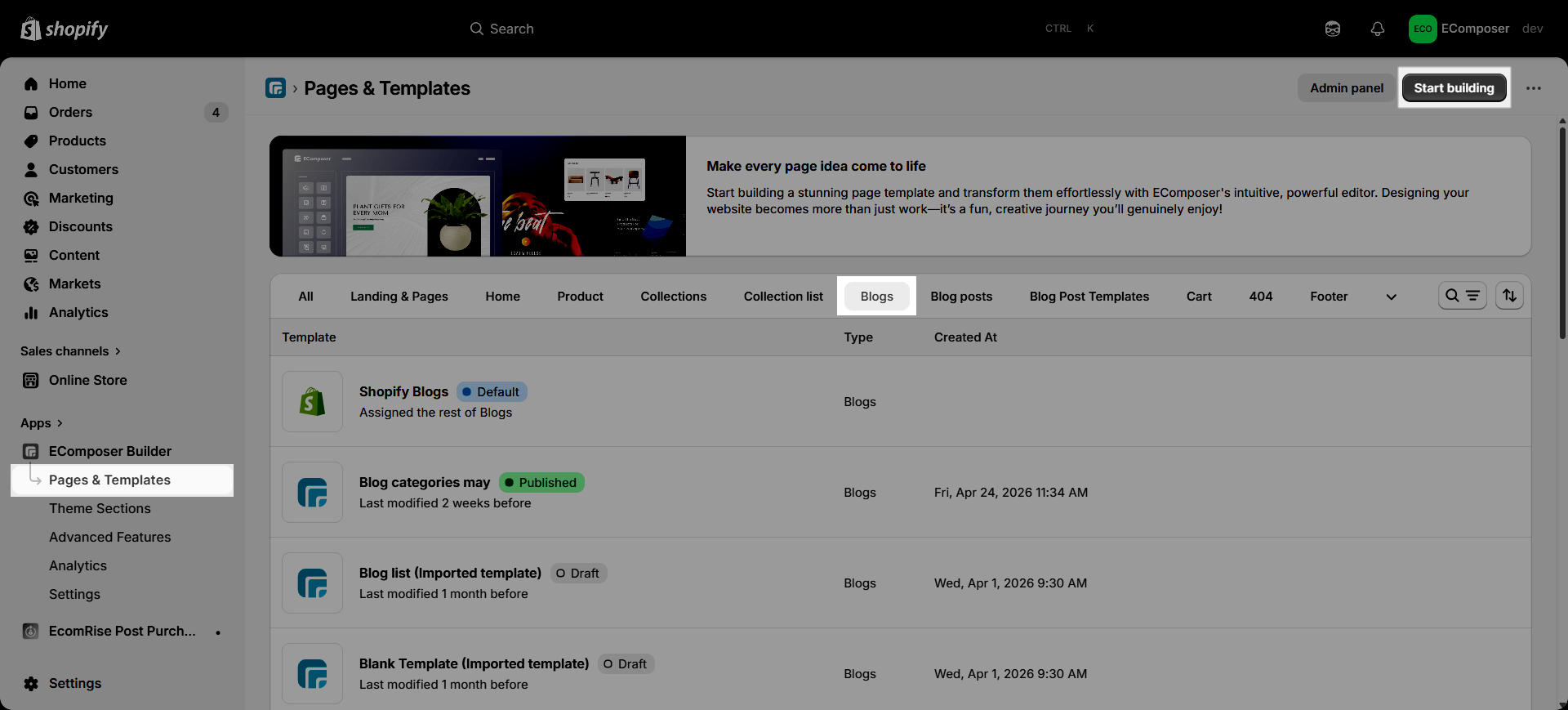Viewport: 1568px width, 710px height.
Task: Open the Admin panel button
Action: (x=1347, y=88)
